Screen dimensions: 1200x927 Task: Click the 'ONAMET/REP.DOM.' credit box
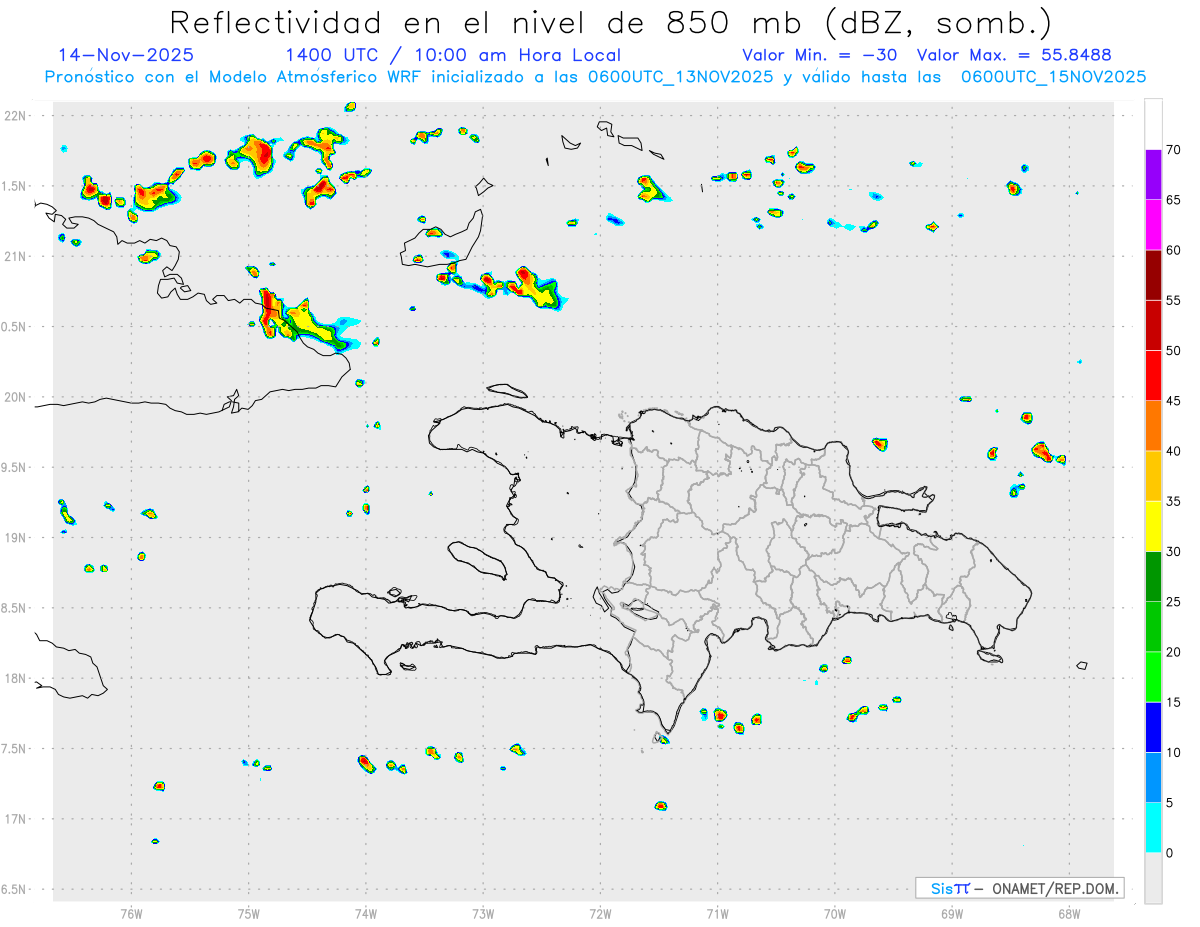point(1020,888)
